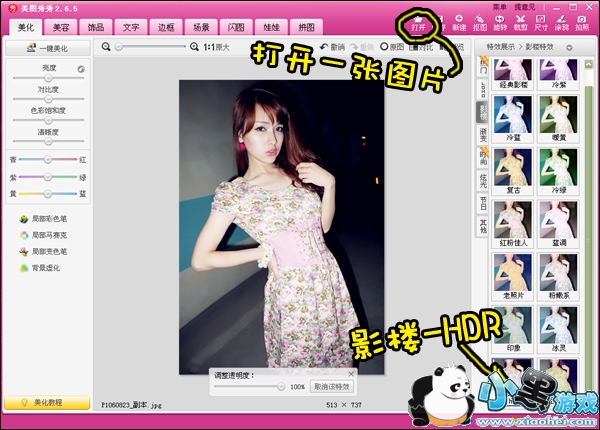The image size is (600, 430).
Task: Toggle 原图 original view
Action: tap(392, 47)
